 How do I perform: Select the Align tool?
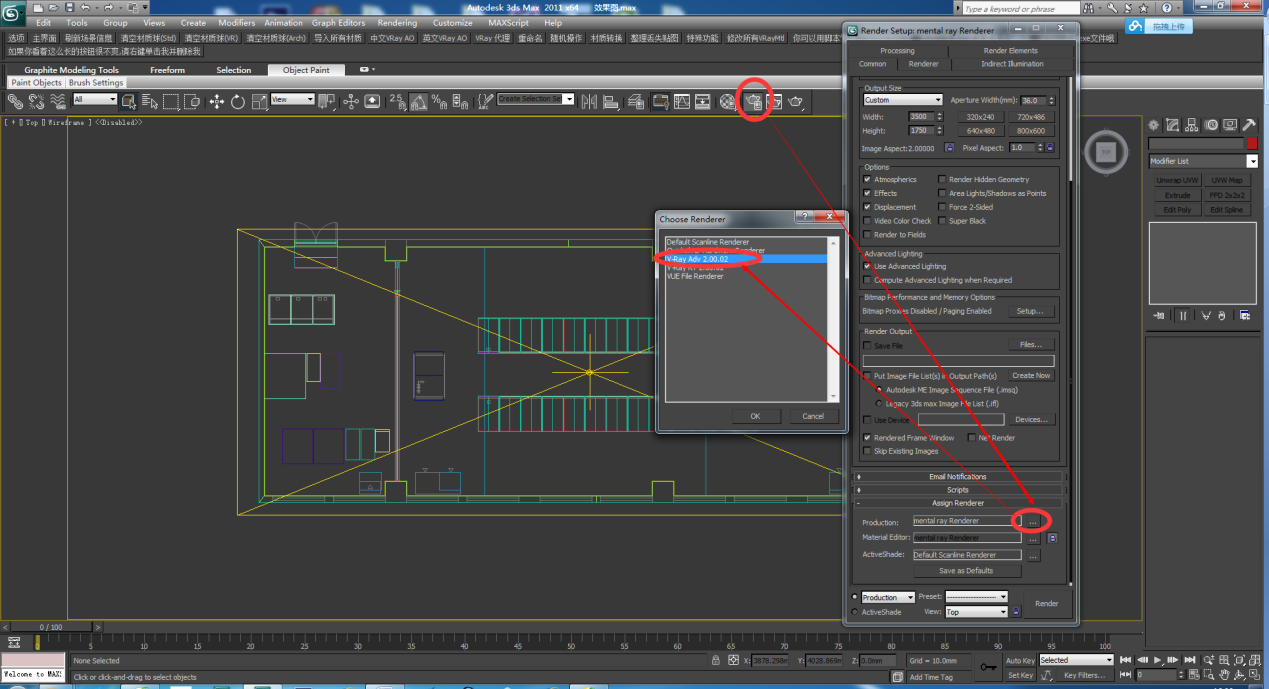[609, 101]
